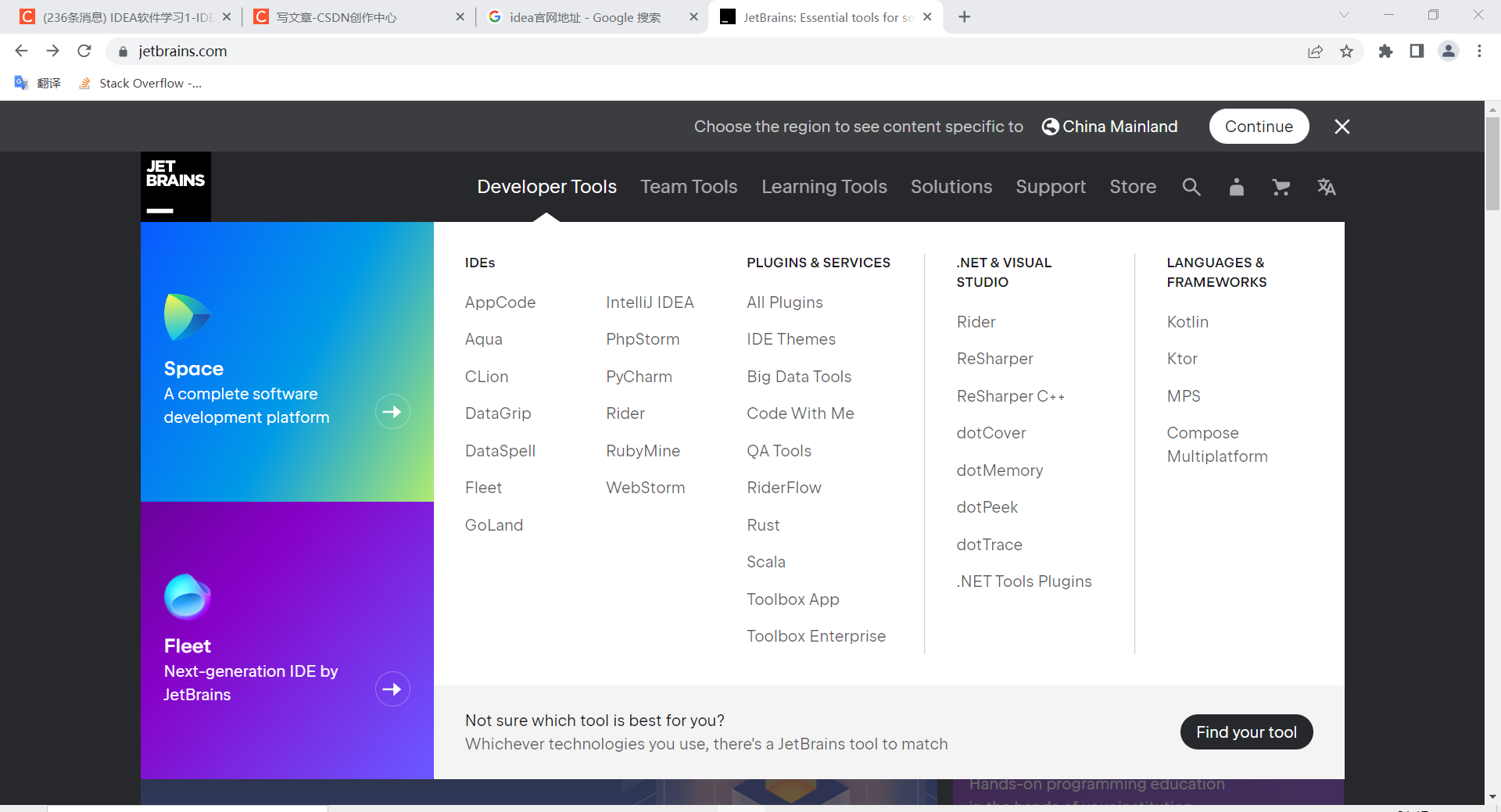
Task: Click the arrow button on Space card
Action: pos(392,412)
